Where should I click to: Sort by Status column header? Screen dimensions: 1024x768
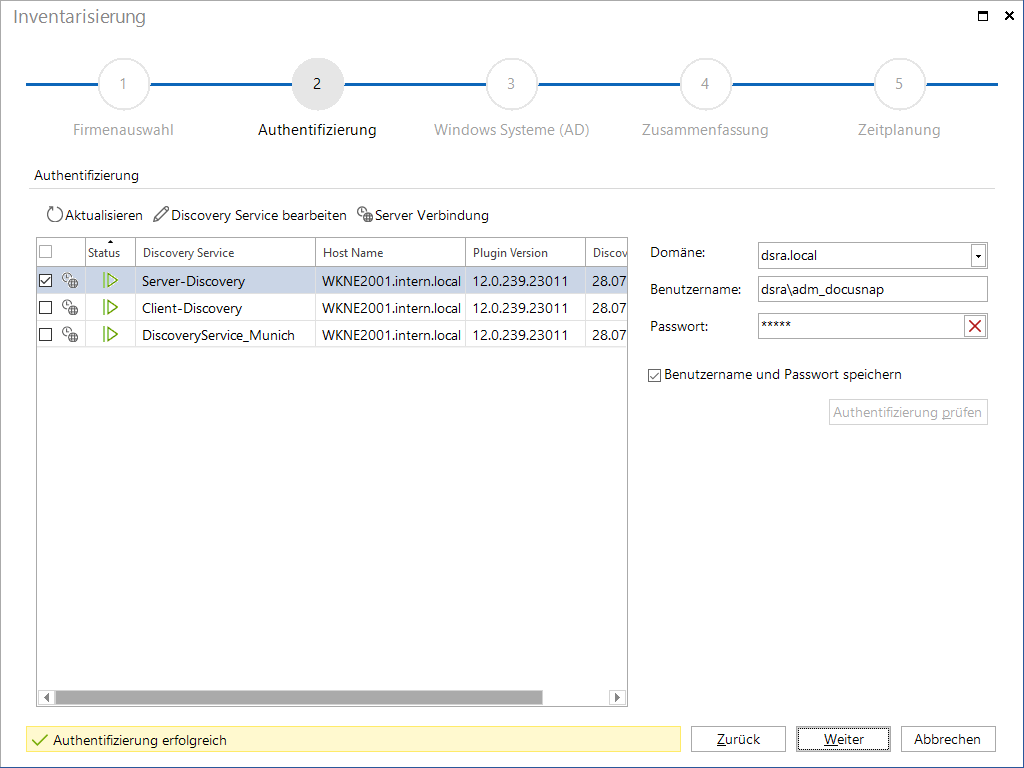click(x=110, y=253)
